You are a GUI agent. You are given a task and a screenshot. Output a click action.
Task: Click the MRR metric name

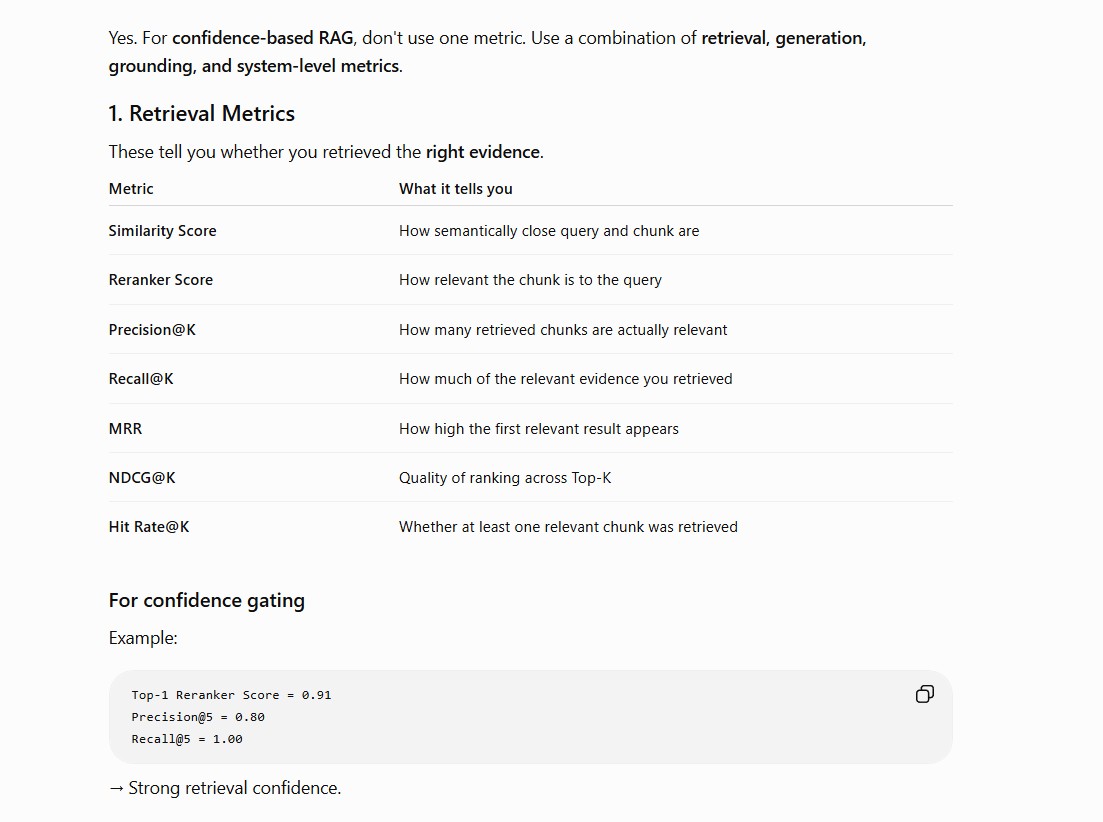[125, 429]
